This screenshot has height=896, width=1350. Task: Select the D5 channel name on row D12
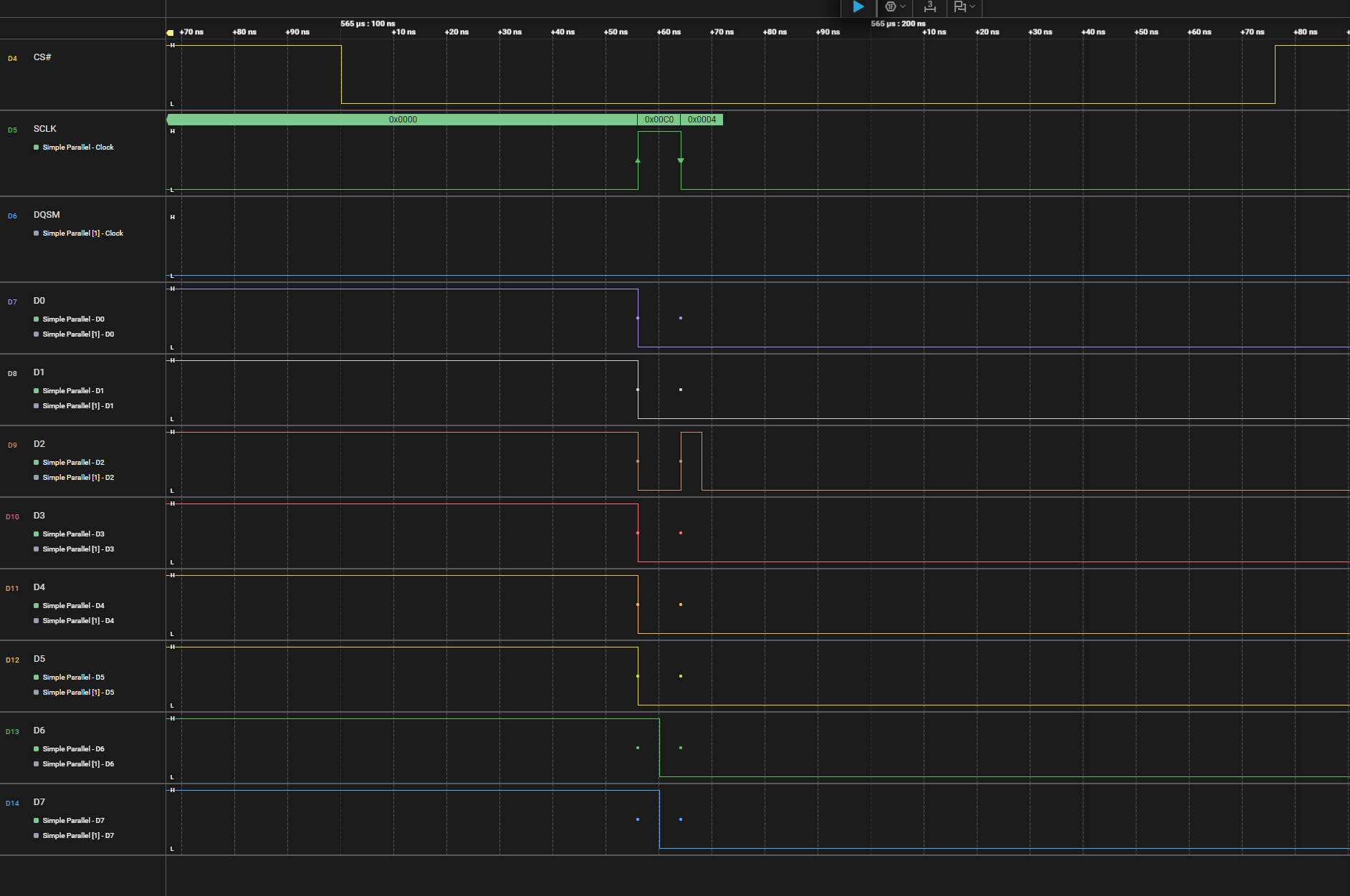pyautogui.click(x=39, y=659)
